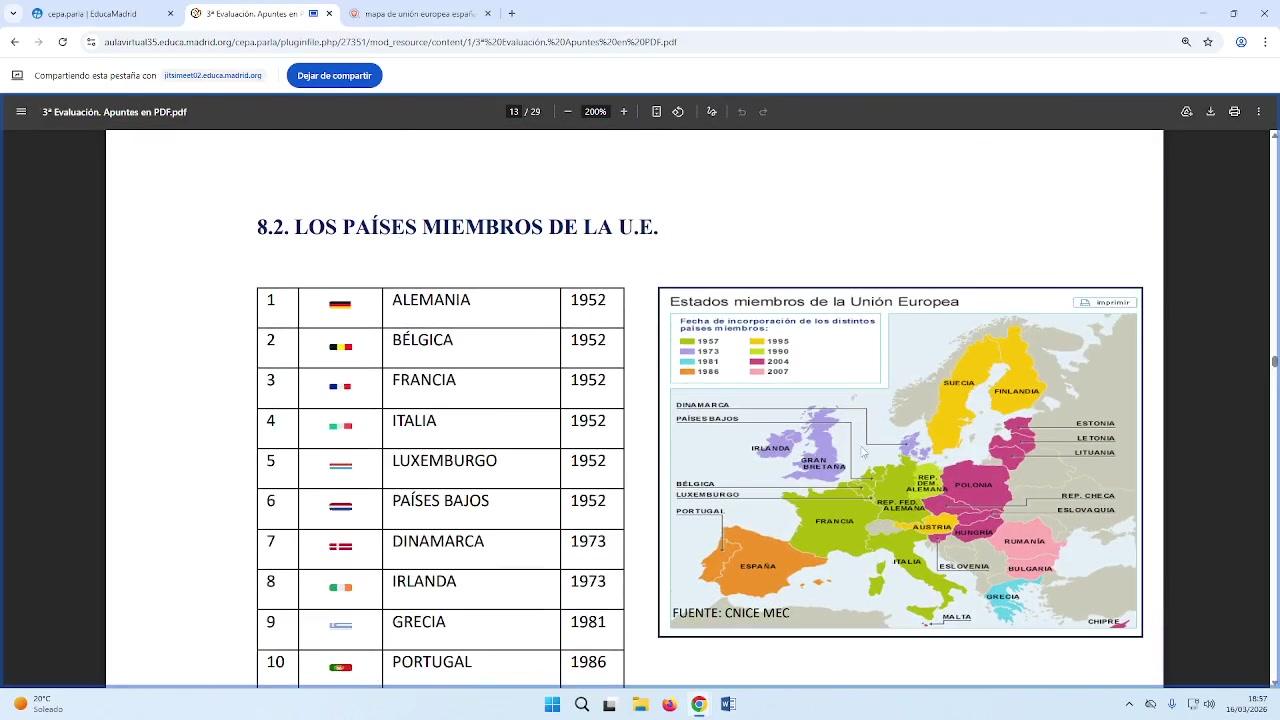Screen dimensions: 1280x720
Task: Toggle microphone in system tray
Action: coord(1172,704)
